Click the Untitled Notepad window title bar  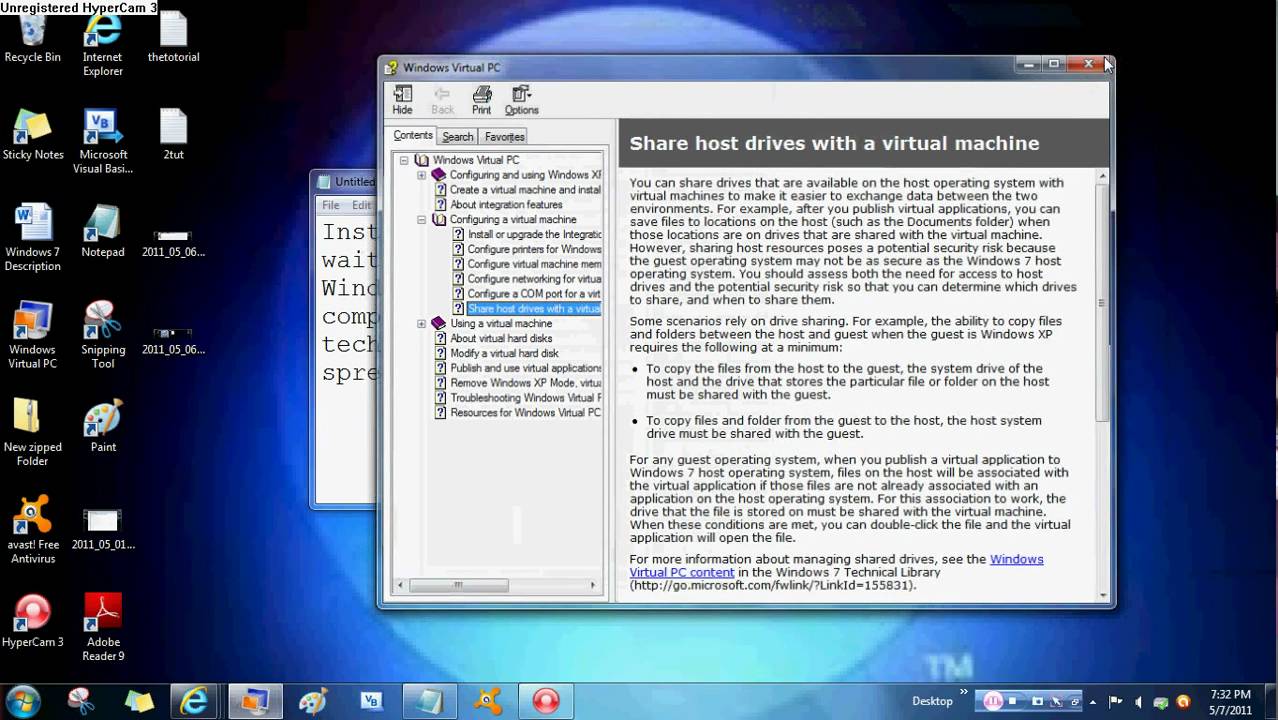tap(346, 182)
